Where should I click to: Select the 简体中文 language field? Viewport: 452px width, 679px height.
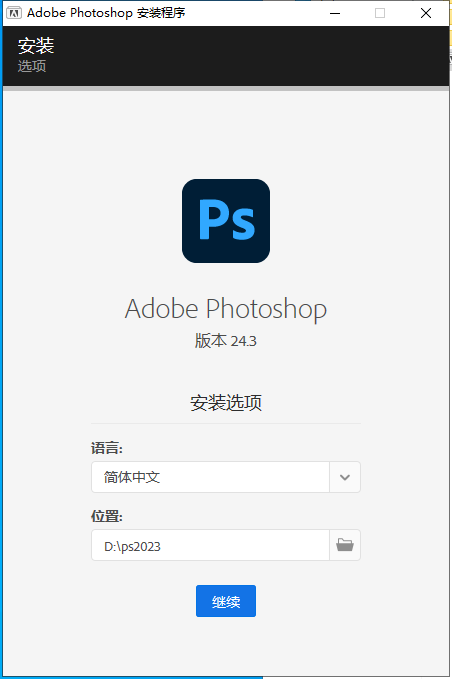[210, 477]
